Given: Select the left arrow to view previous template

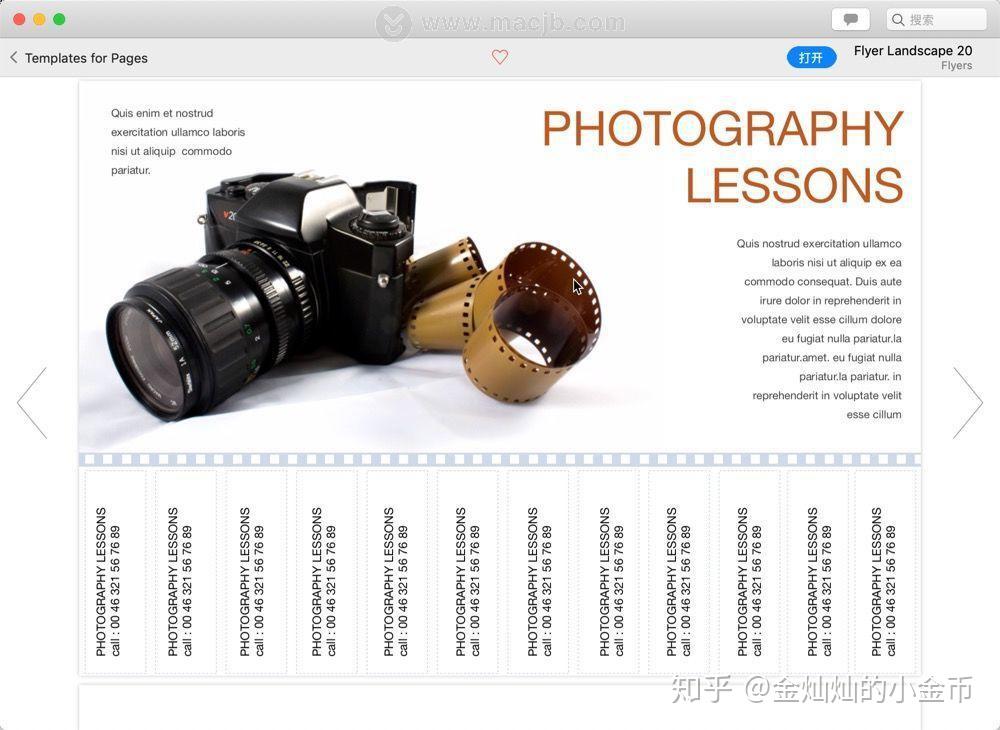Looking at the screenshot, I should click(x=33, y=401).
